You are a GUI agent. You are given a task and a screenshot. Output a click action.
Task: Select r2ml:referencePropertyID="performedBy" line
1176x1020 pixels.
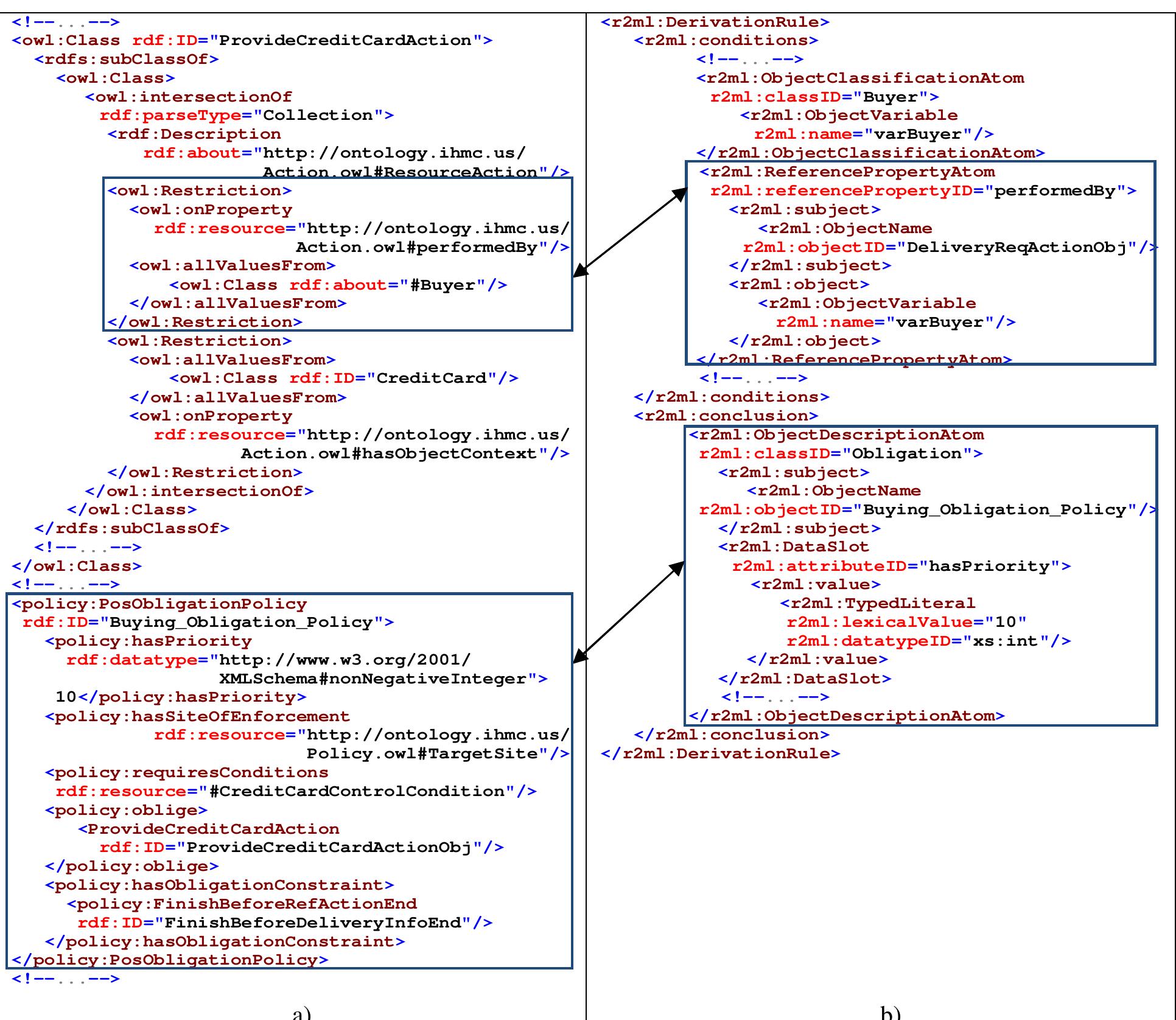[923, 191]
